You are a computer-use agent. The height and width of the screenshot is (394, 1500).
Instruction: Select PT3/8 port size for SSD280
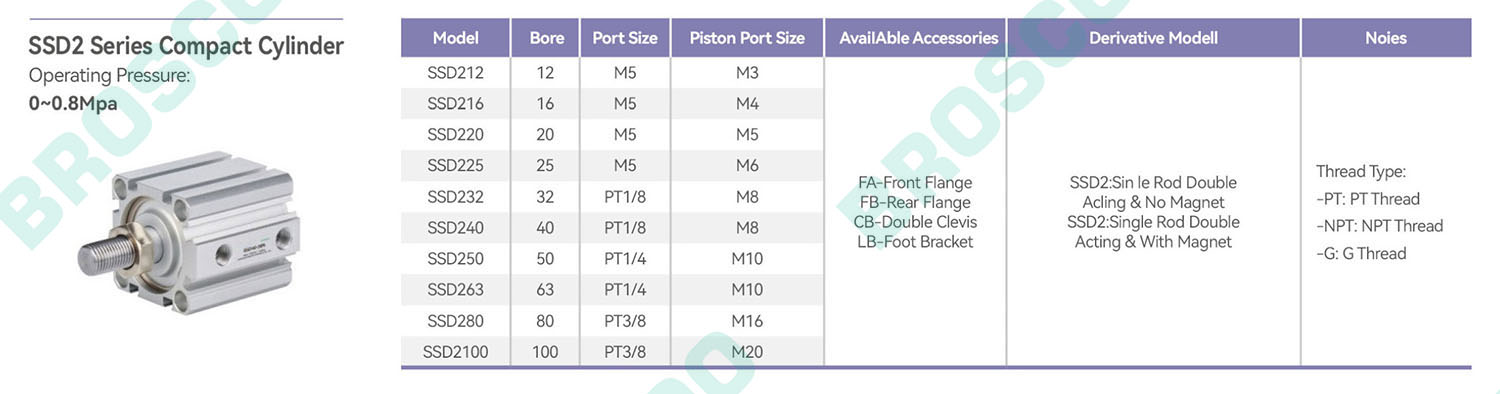click(625, 321)
